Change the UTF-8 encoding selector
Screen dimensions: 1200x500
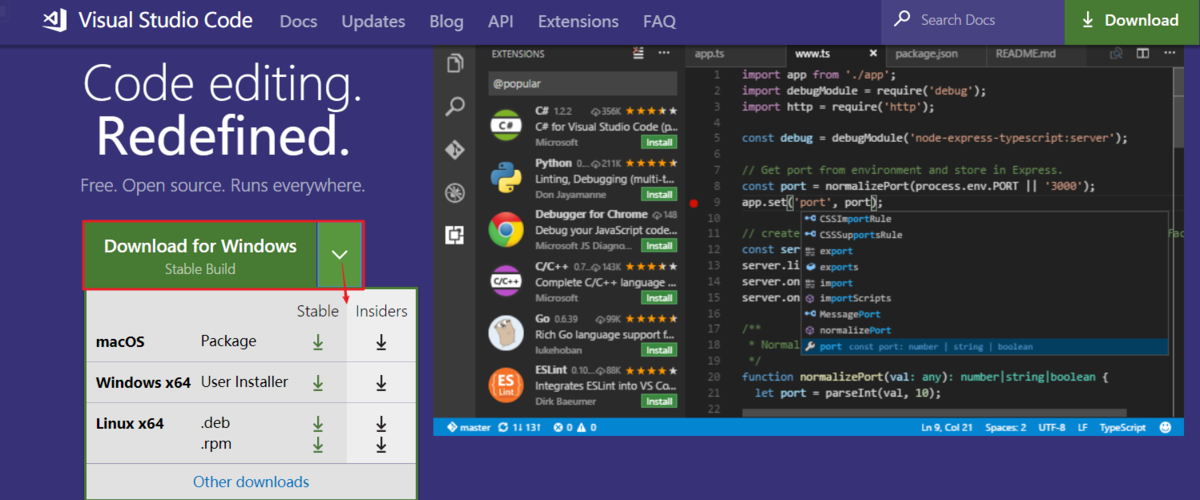(x=1052, y=427)
